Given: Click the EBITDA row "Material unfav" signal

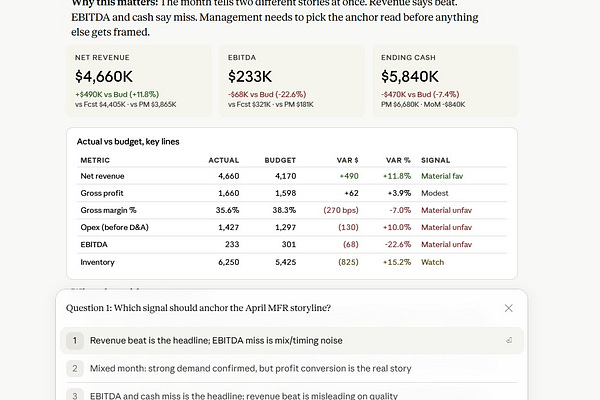Looking at the screenshot, I should (446, 244).
